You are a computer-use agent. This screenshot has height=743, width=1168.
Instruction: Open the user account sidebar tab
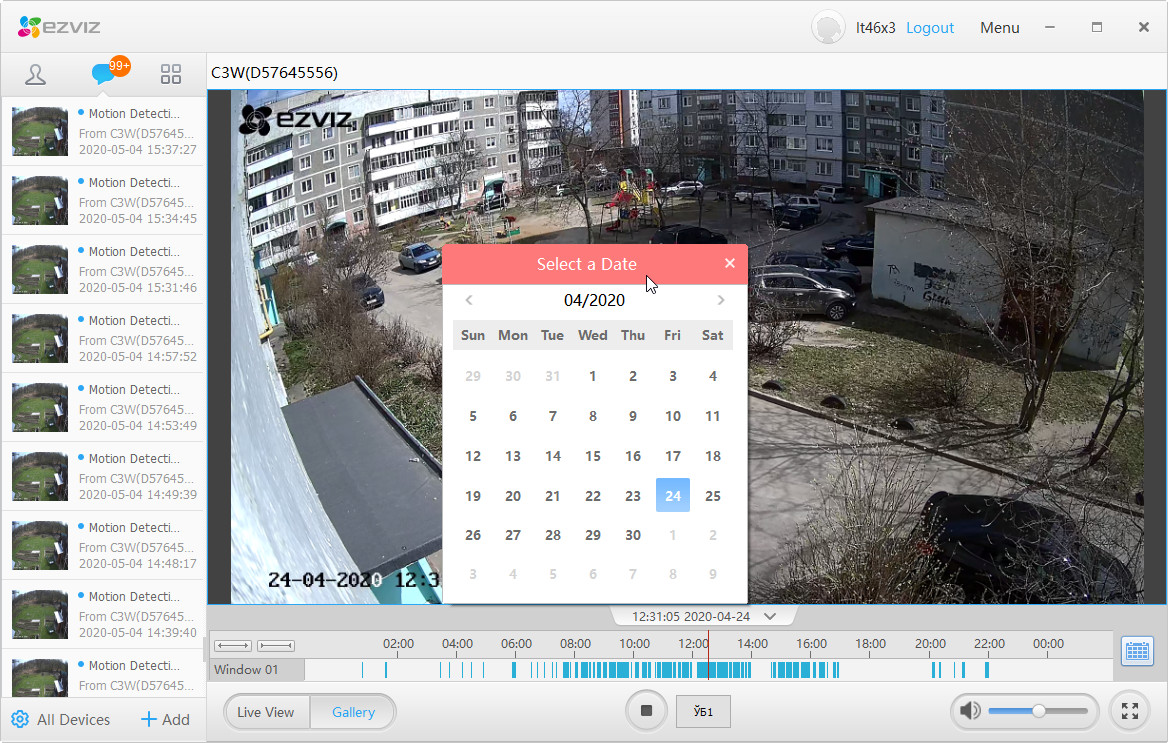pyautogui.click(x=35, y=75)
